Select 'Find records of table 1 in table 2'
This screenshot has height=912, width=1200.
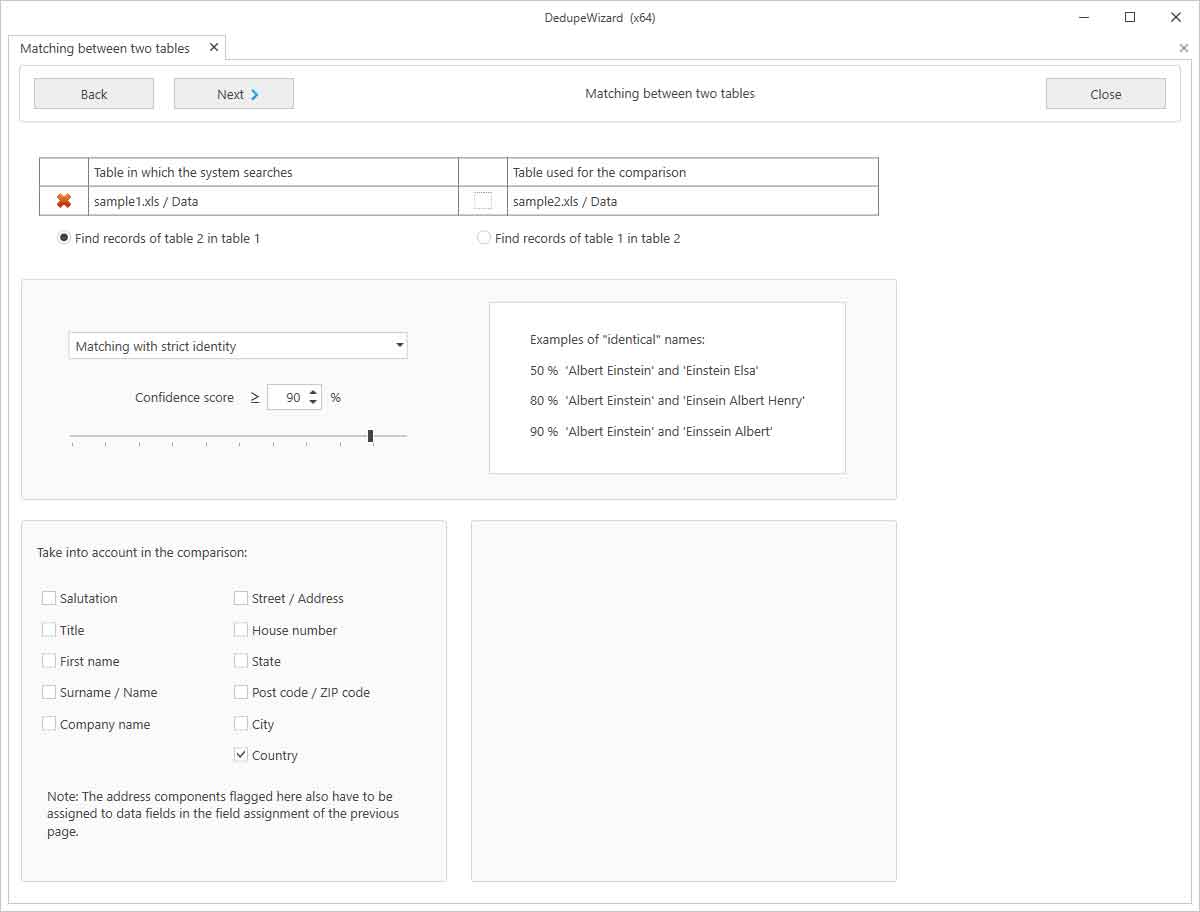point(484,237)
